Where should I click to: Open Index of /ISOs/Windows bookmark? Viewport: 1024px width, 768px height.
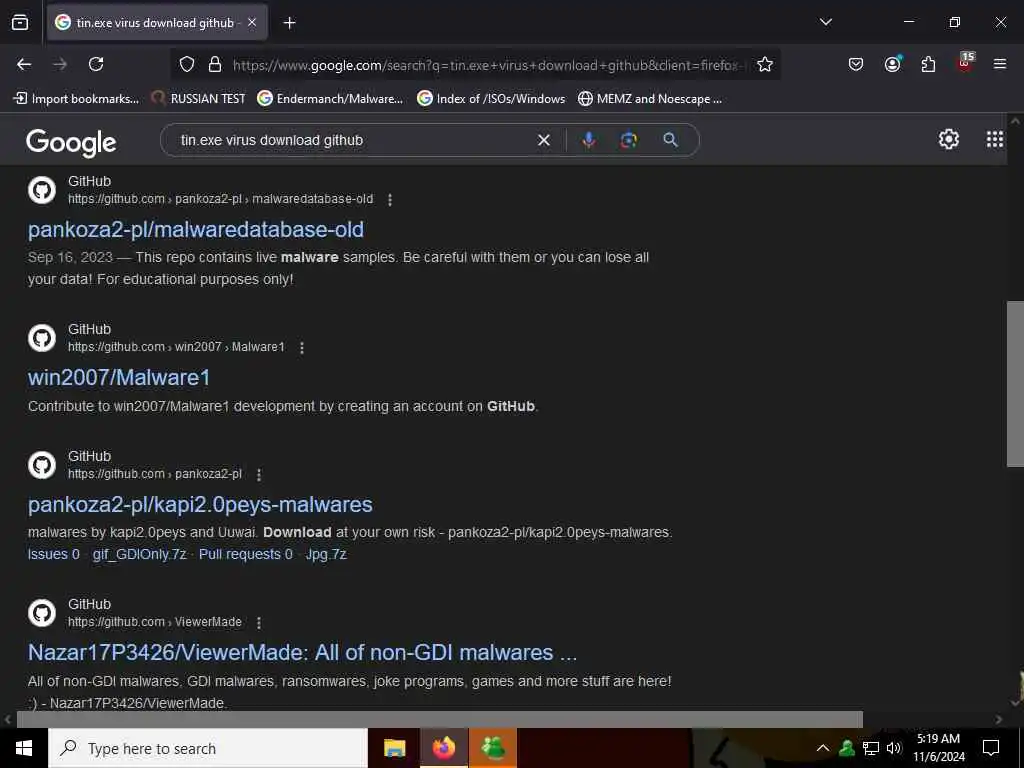point(491,99)
